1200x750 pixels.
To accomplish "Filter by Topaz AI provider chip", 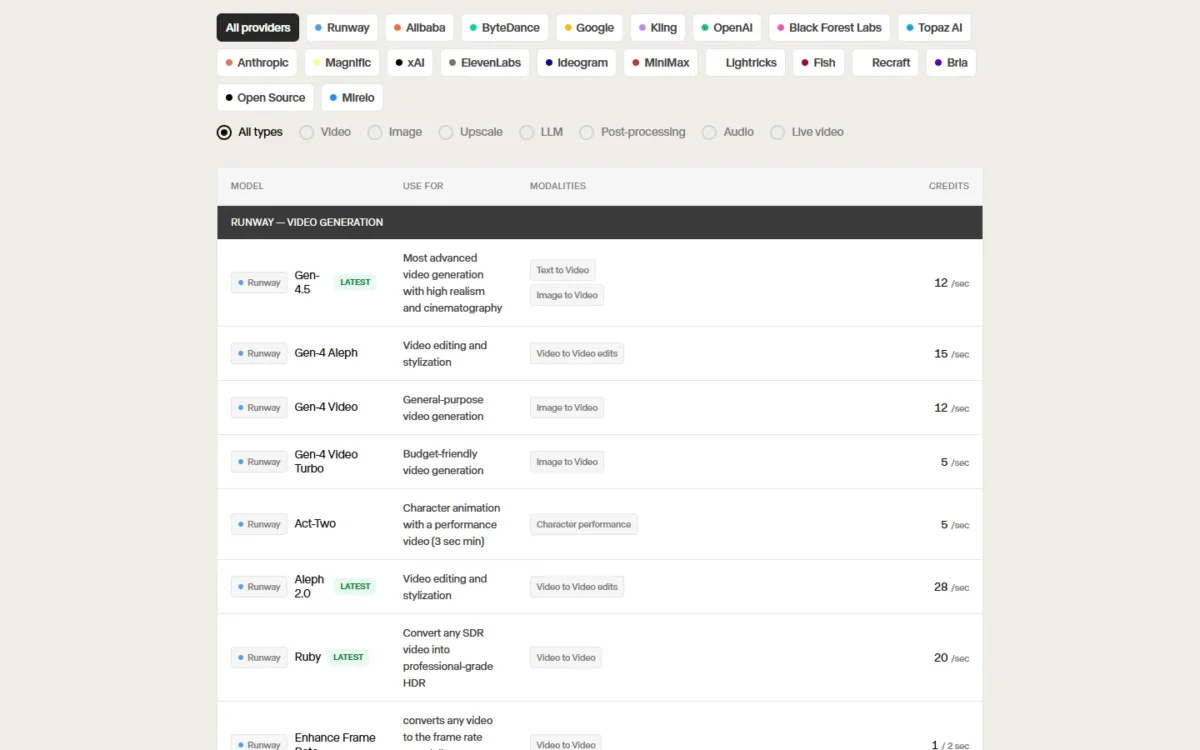I will [x=934, y=28].
